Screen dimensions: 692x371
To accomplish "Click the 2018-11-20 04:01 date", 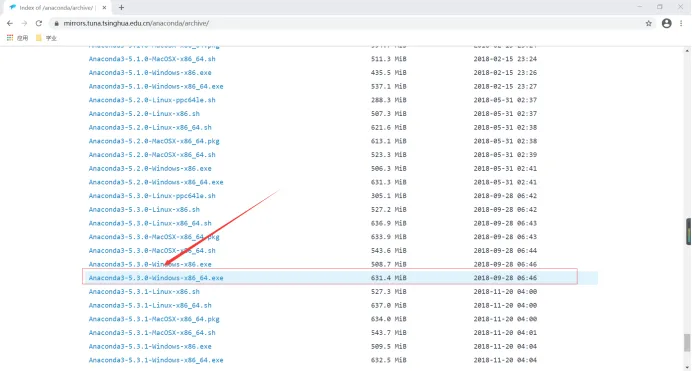I will (505, 332).
